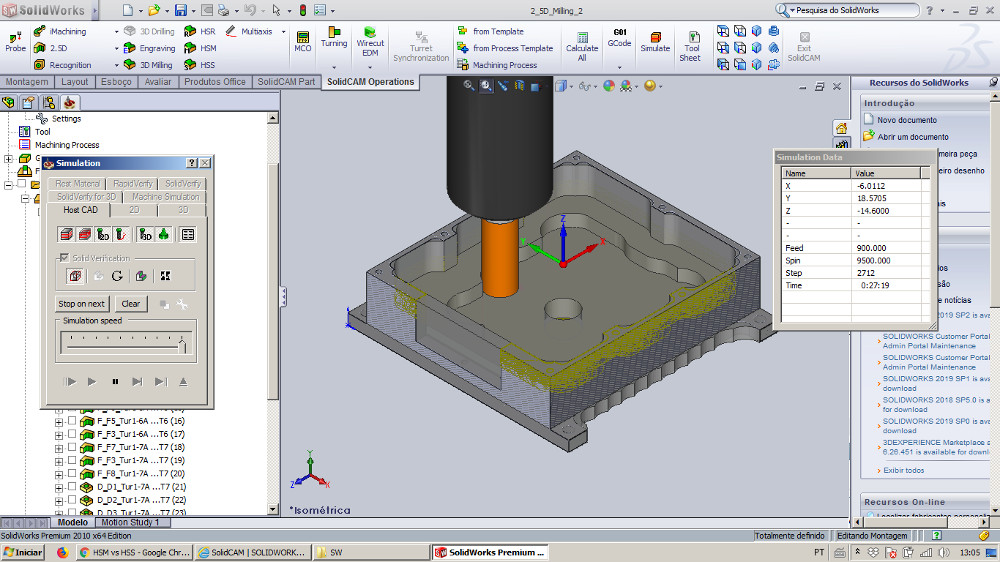The width and height of the screenshot is (1000, 562).
Task: Check the F_F3_Tur1-6A T6 (17) operation box
Action: point(72,434)
